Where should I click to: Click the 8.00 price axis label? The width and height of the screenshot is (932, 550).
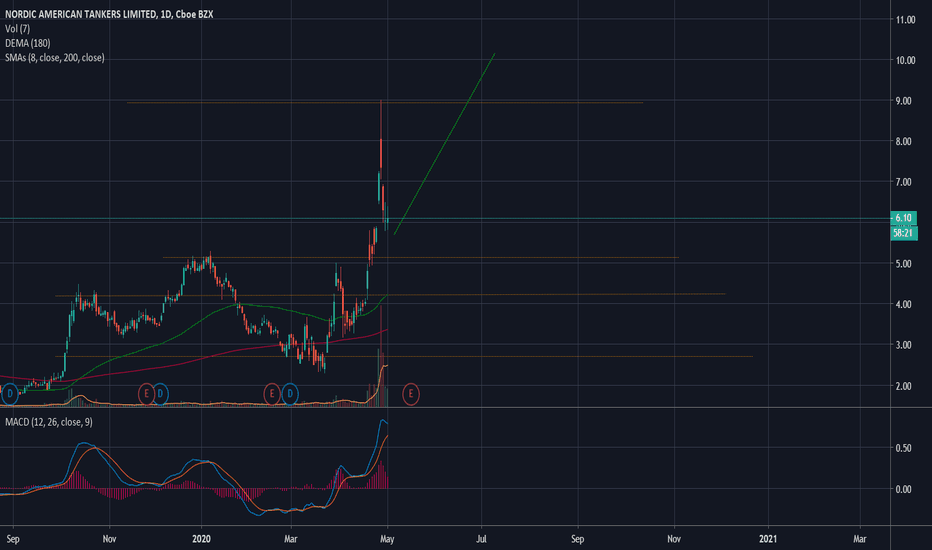point(903,142)
